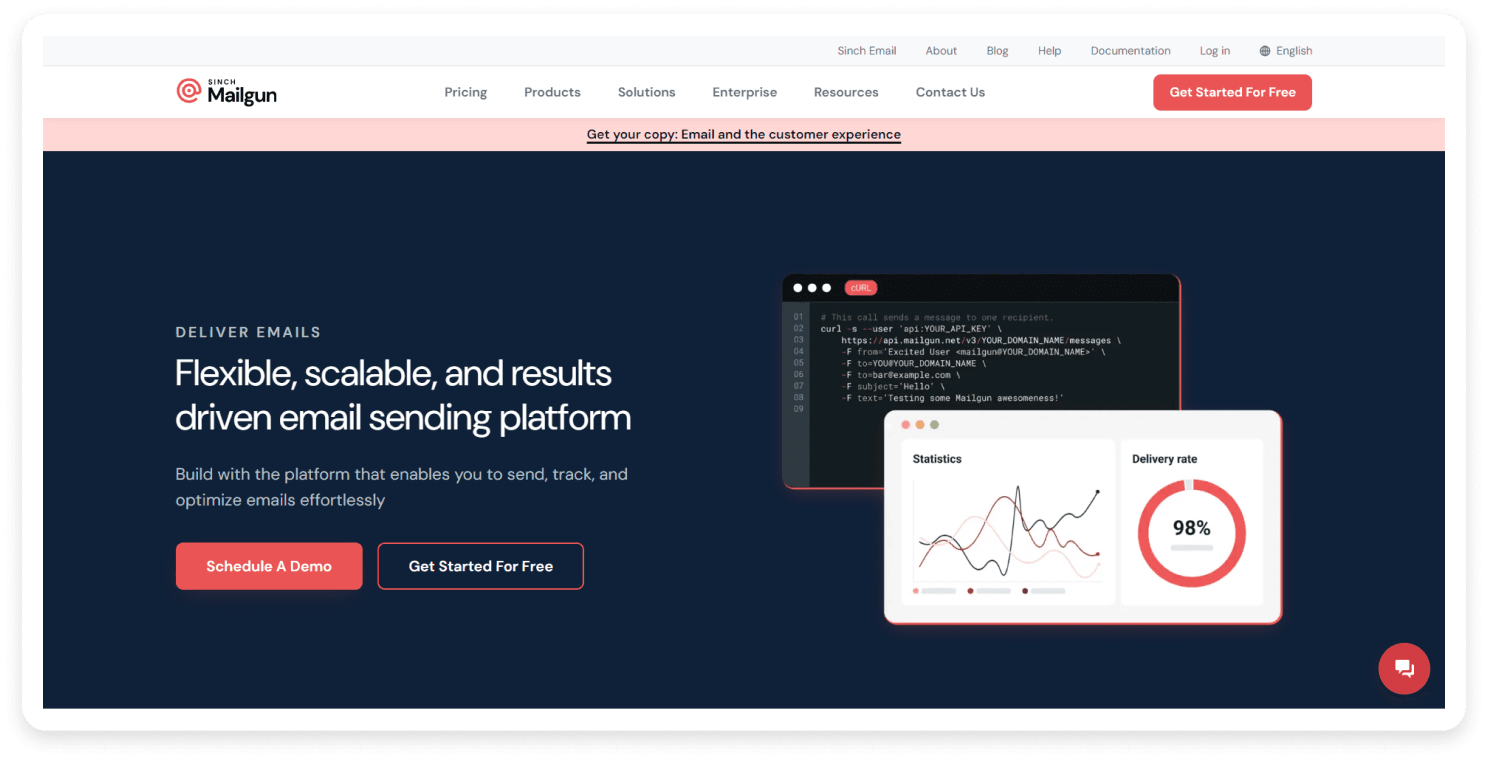Image resolution: width=1488 pixels, height=761 pixels.
Task: Click the 'DELIVER EMAILS' label
Action: (x=248, y=332)
